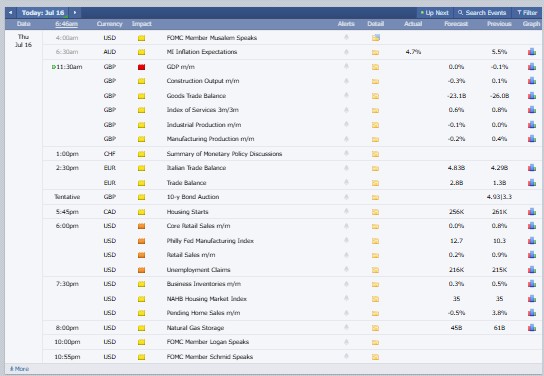Show graph for Goods Trade Balance
This screenshot has height=376, width=544.
tap(532, 96)
